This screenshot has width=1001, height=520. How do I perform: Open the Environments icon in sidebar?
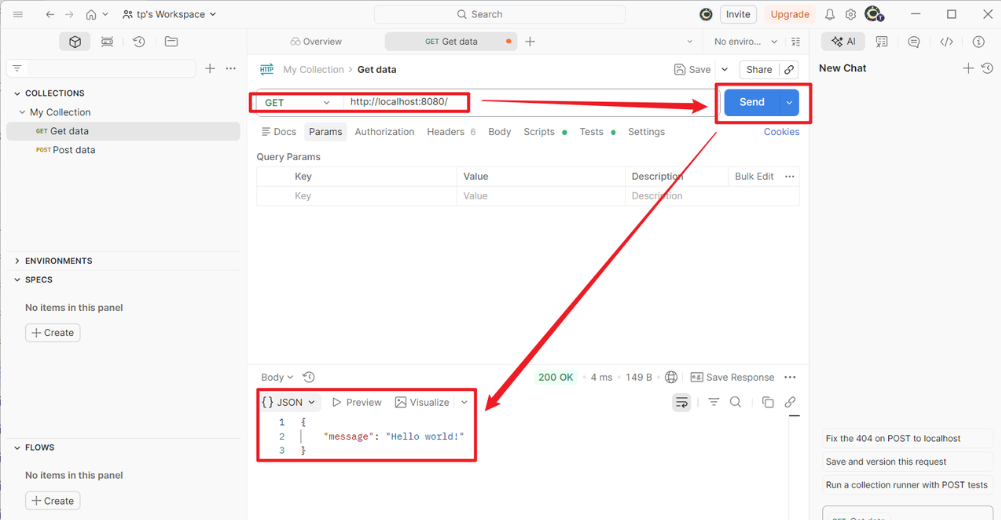click(107, 41)
